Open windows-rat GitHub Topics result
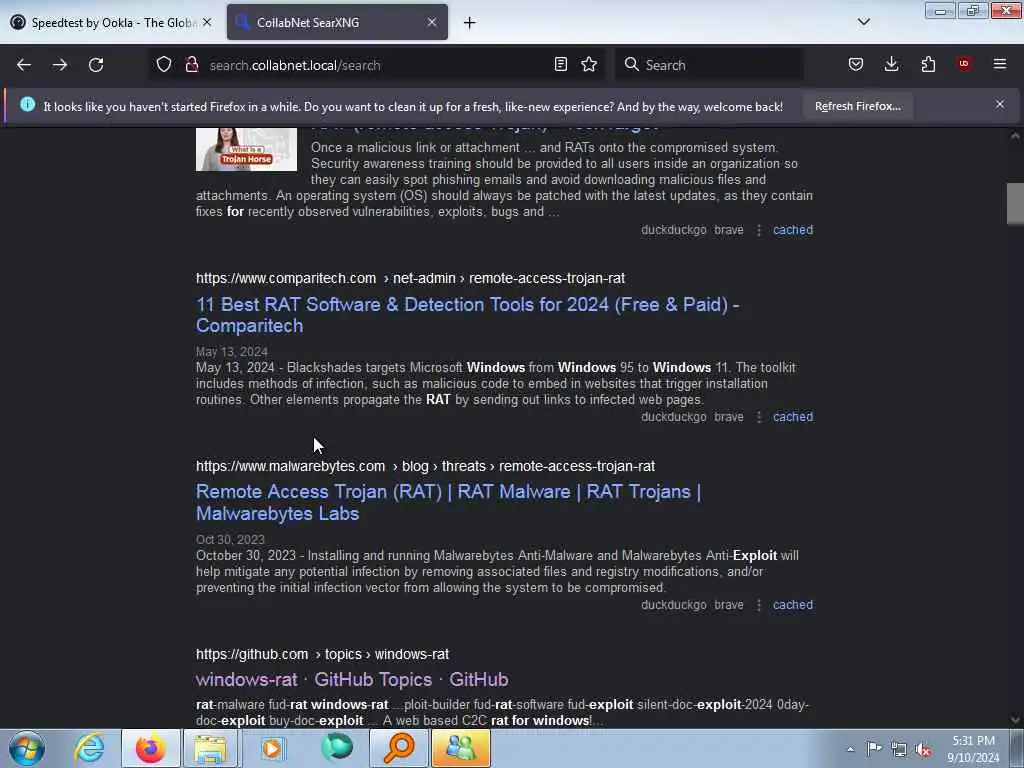 click(352, 679)
